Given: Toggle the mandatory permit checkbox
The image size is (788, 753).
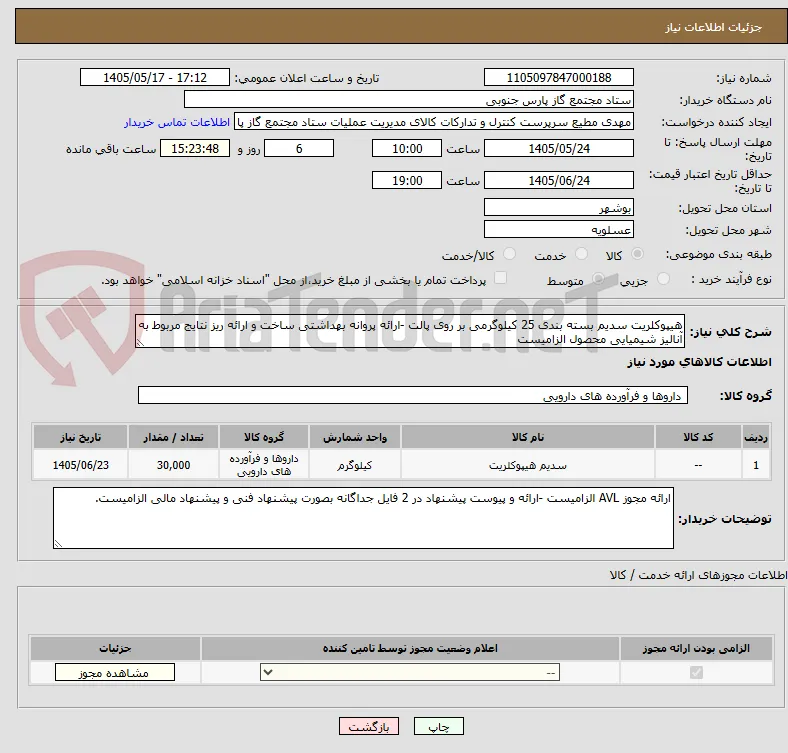Looking at the screenshot, I should click(696, 673).
